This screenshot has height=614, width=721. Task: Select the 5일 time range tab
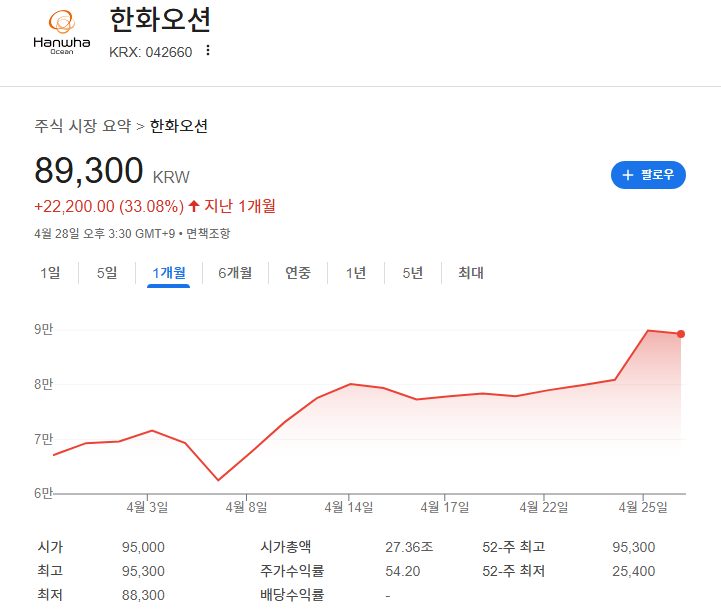(107, 273)
